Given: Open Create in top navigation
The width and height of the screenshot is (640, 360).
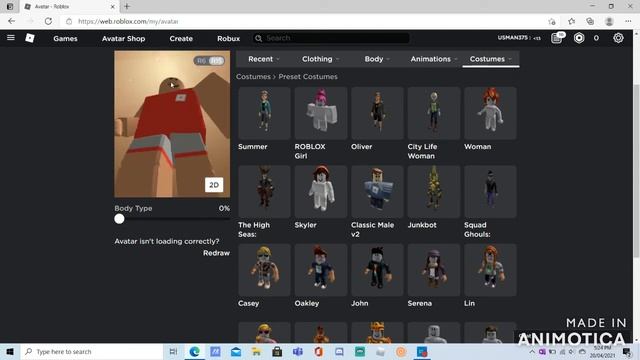Looking at the screenshot, I should click(x=181, y=38).
